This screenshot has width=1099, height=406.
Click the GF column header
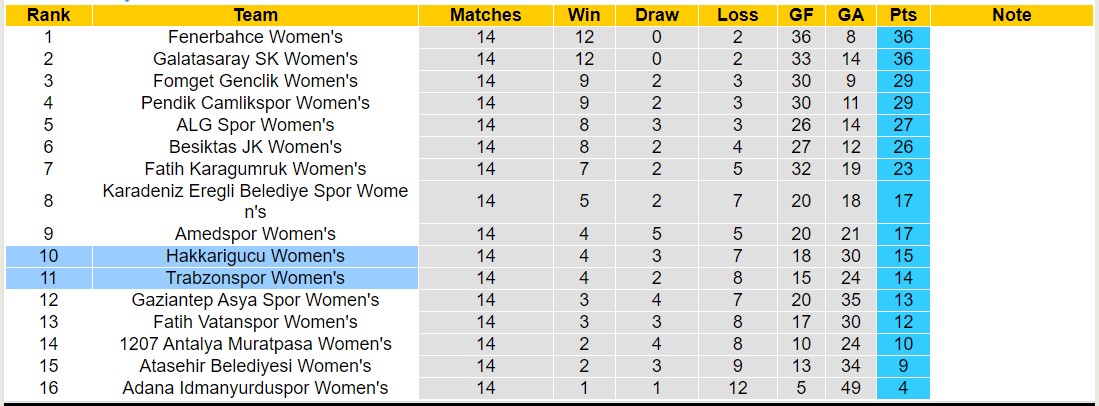pyautogui.click(x=800, y=15)
